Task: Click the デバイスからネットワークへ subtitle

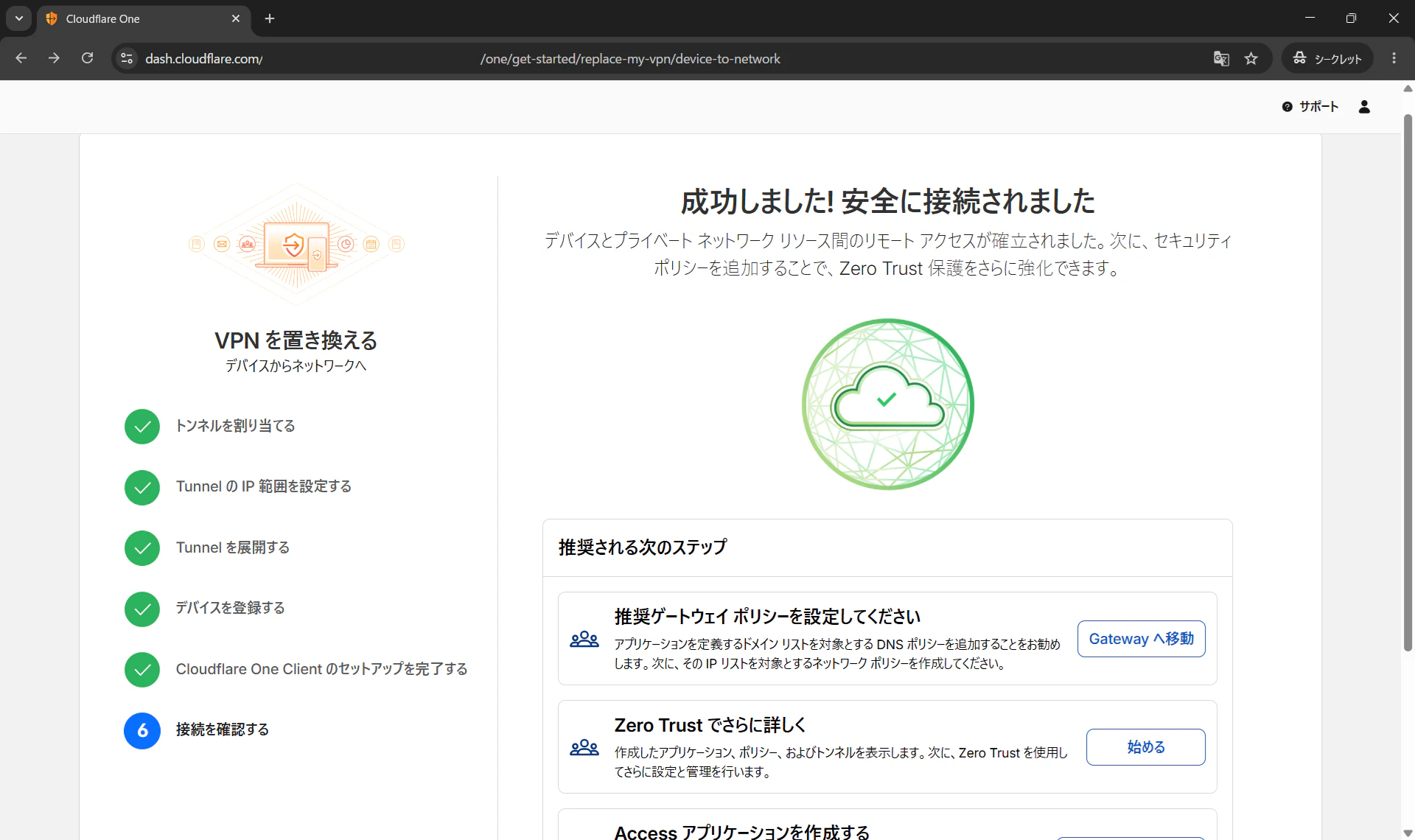Action: click(x=296, y=366)
